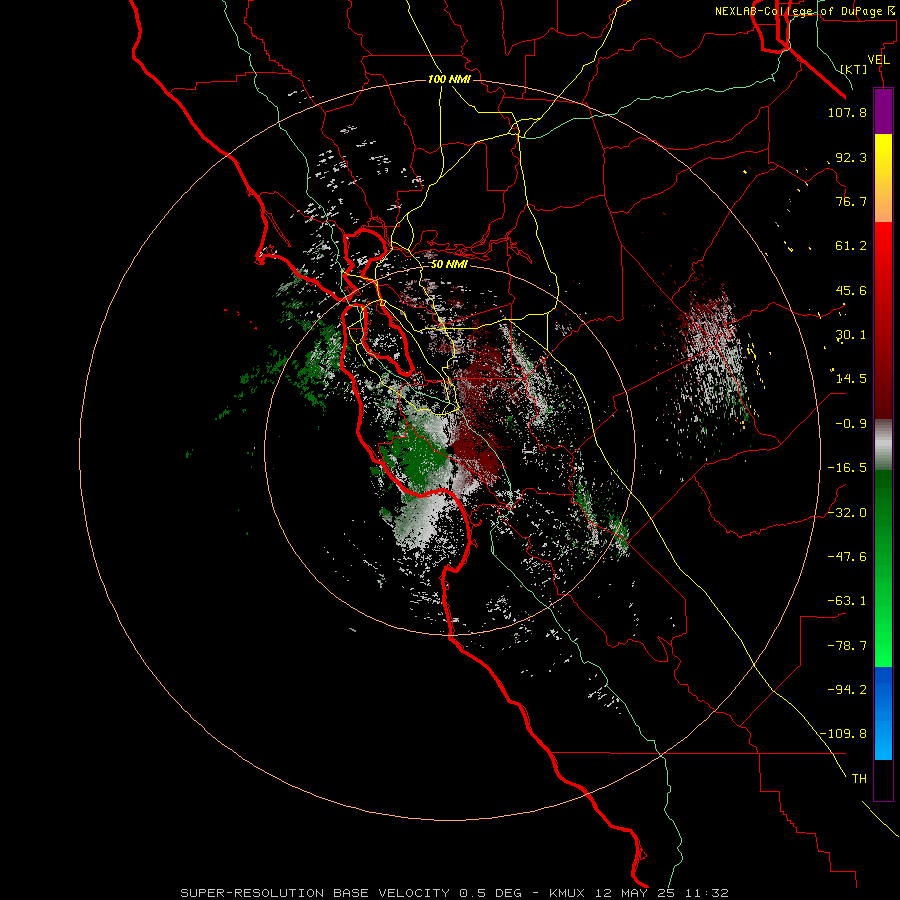Viewport: 900px width, 900px height.
Task: Click the 30.1 legend value
Action: coord(851,335)
